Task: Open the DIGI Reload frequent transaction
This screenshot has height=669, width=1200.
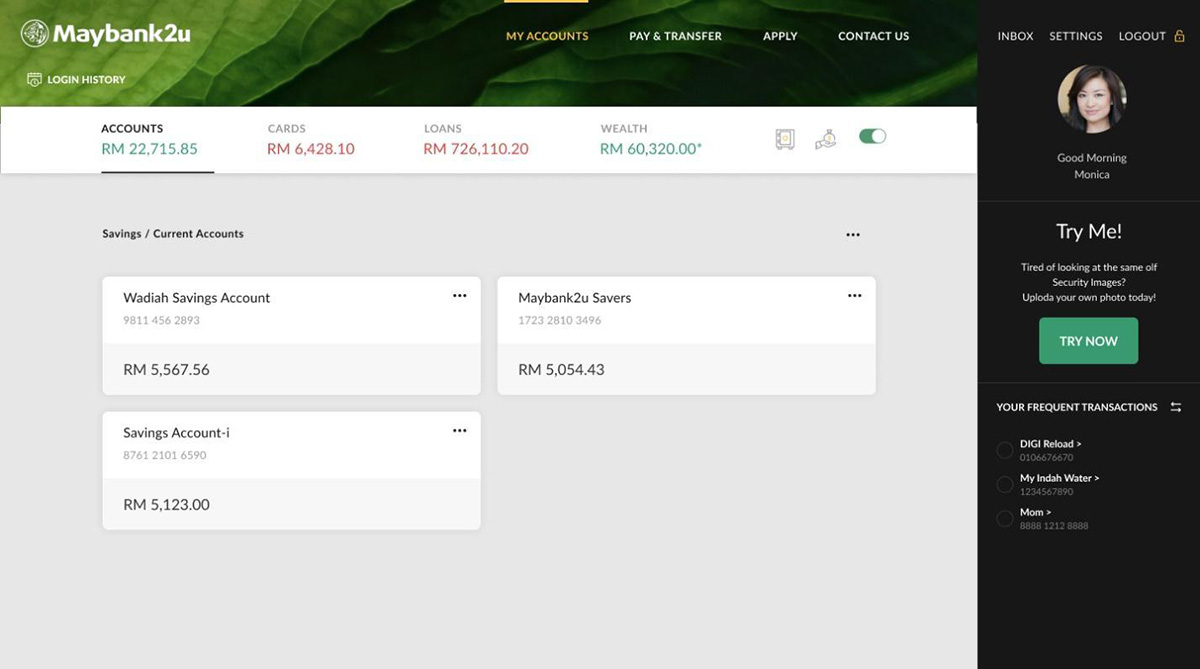Action: (x=1051, y=444)
